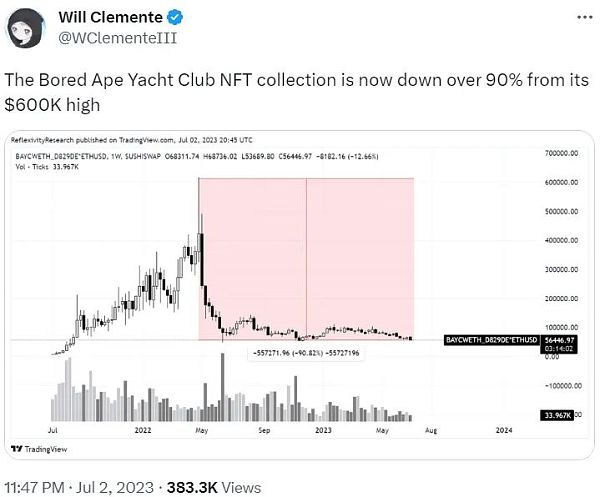Click the BAYCWETH price tag on the right axis
The image size is (600, 497).
tap(478, 340)
